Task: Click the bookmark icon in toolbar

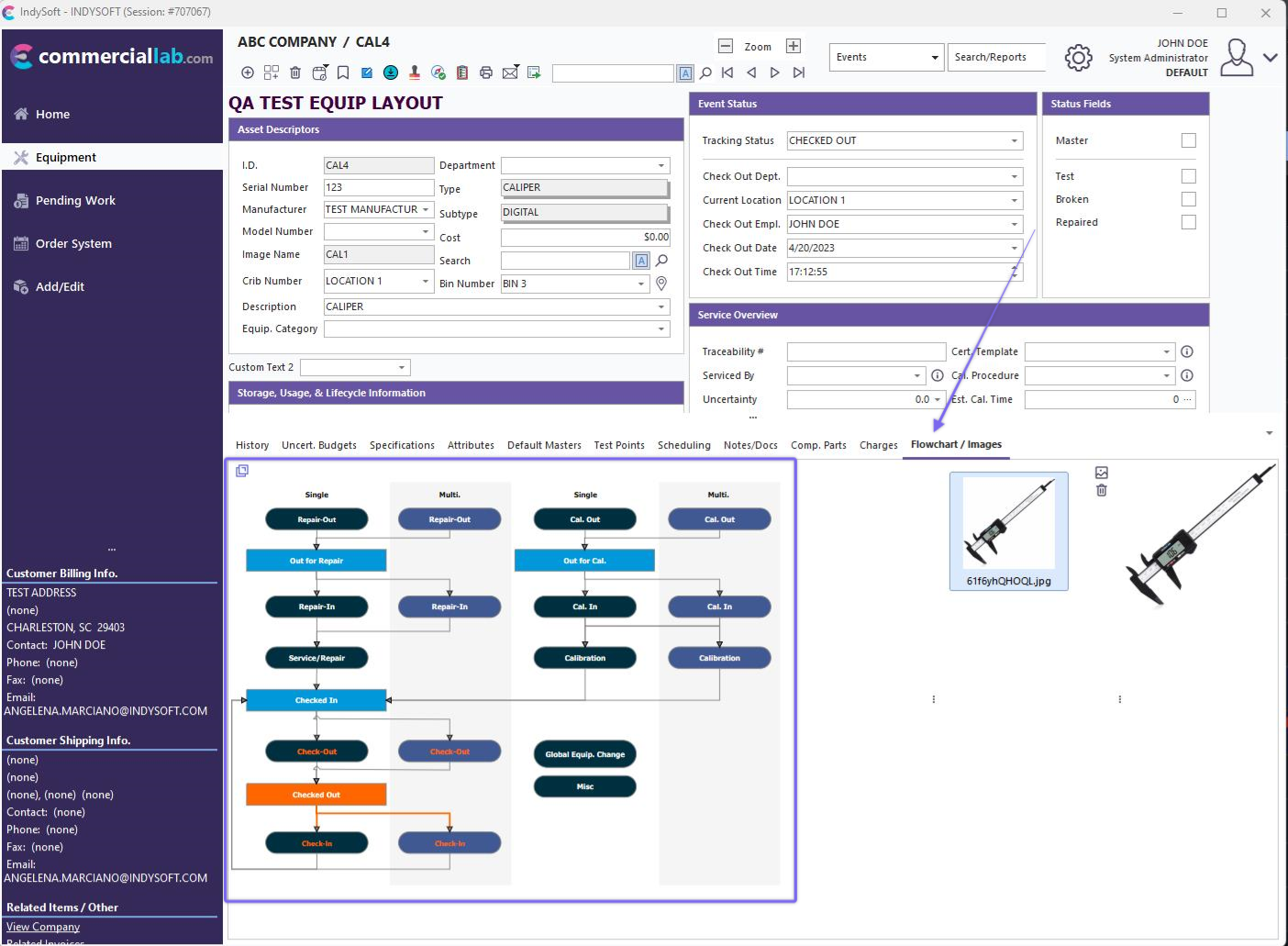Action: coord(343,72)
